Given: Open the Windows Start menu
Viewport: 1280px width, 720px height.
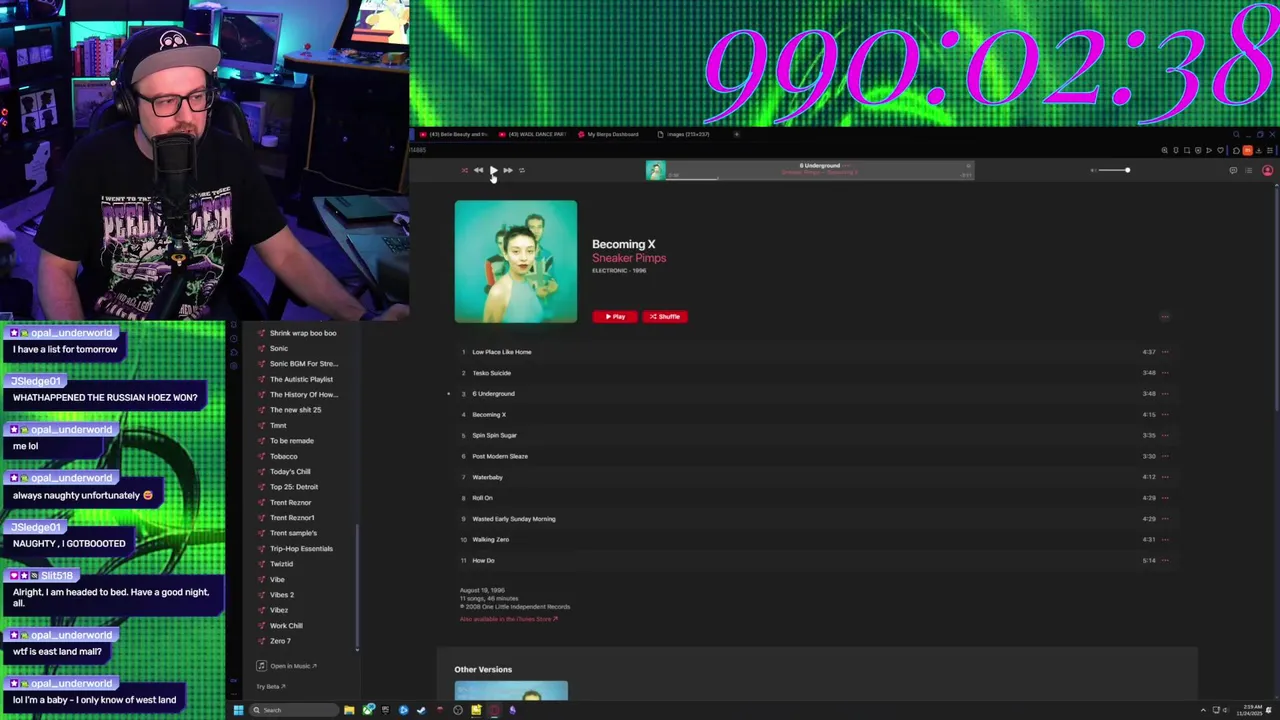Looking at the screenshot, I should [x=238, y=710].
